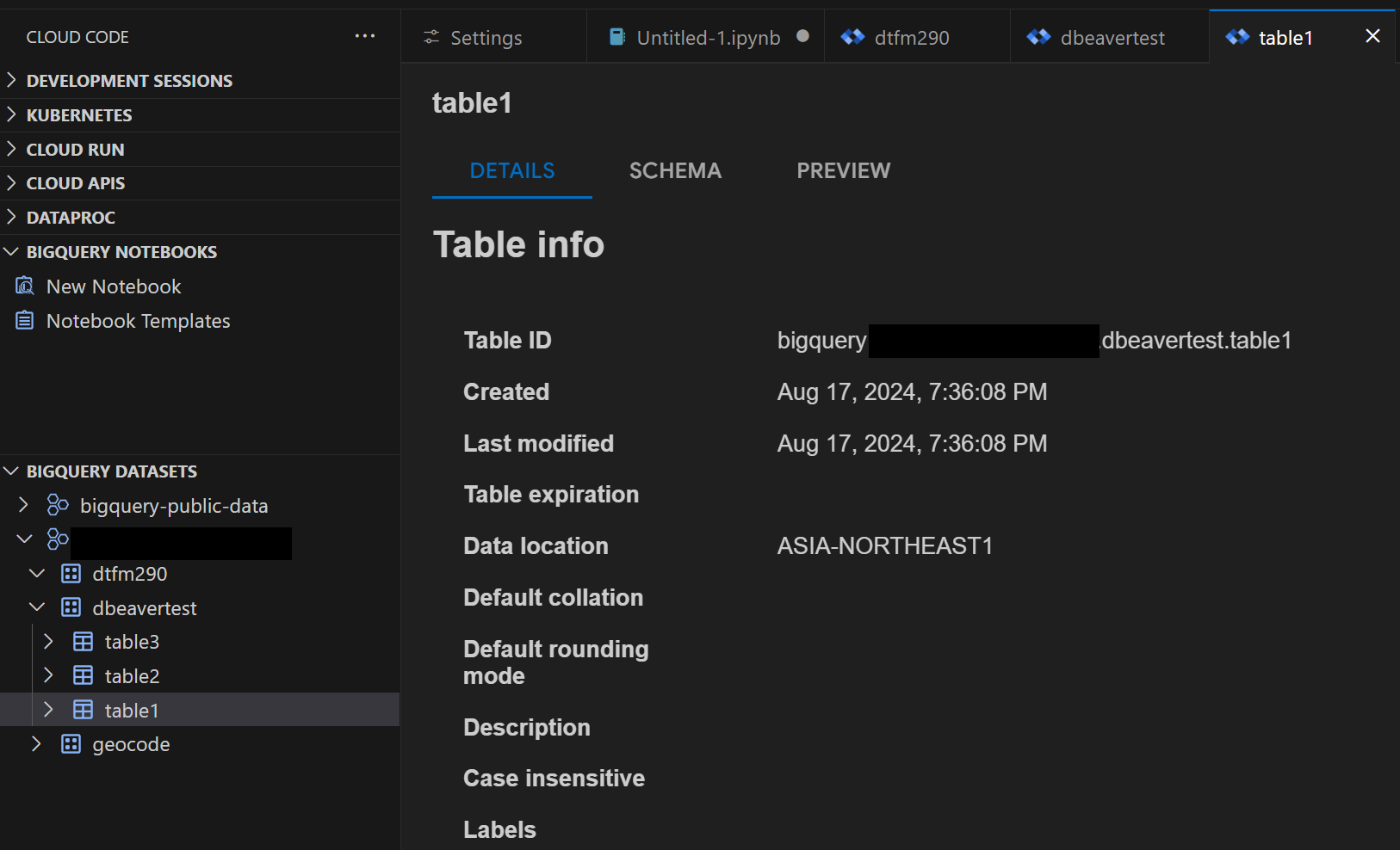Click the Notebook Templates icon

[x=25, y=321]
